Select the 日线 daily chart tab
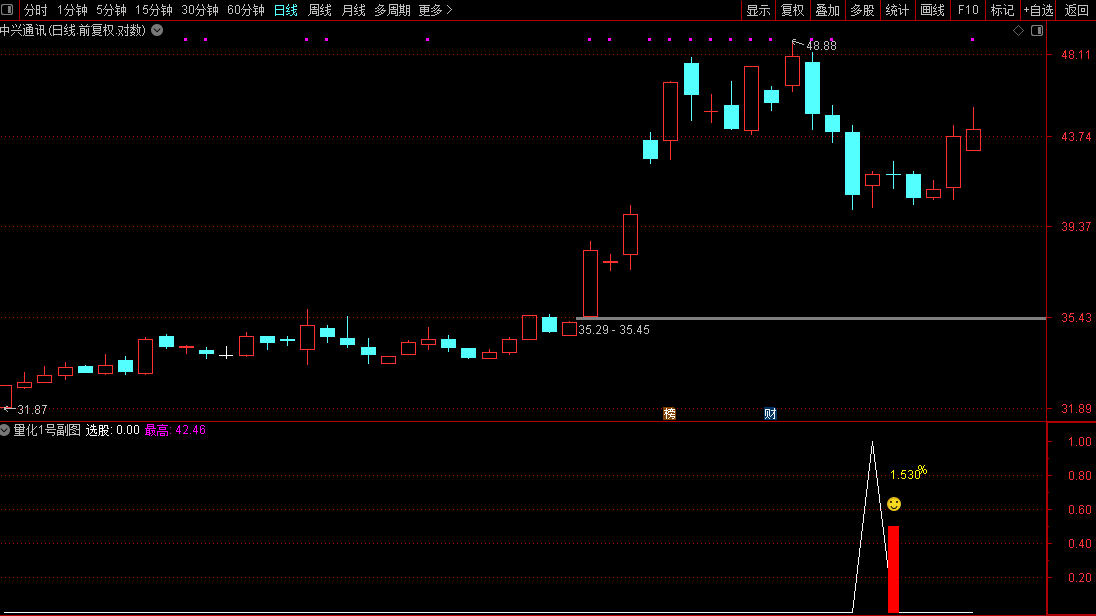The width and height of the screenshot is (1096, 616). (286, 10)
